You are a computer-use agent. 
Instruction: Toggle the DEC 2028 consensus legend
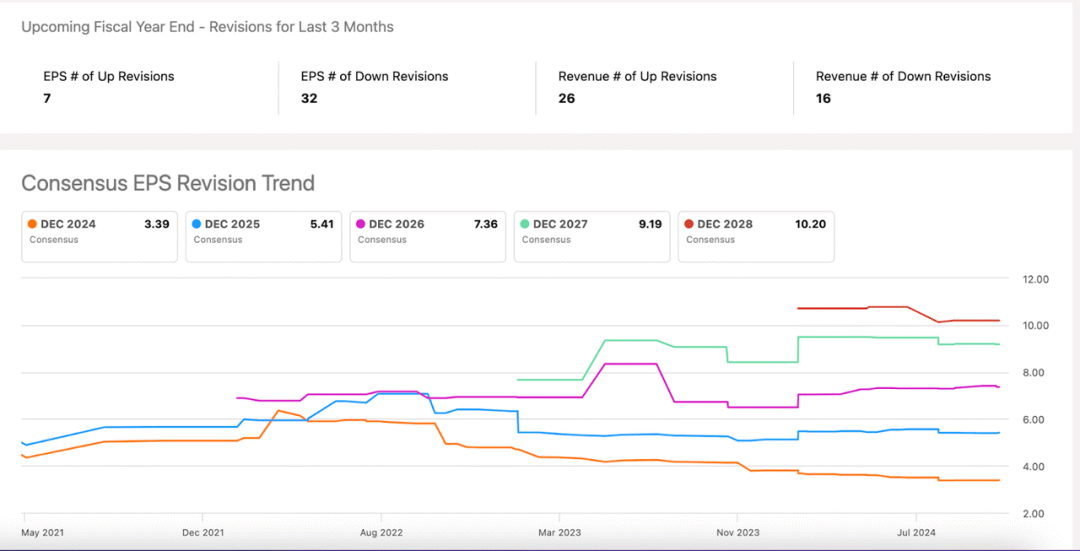pos(756,236)
